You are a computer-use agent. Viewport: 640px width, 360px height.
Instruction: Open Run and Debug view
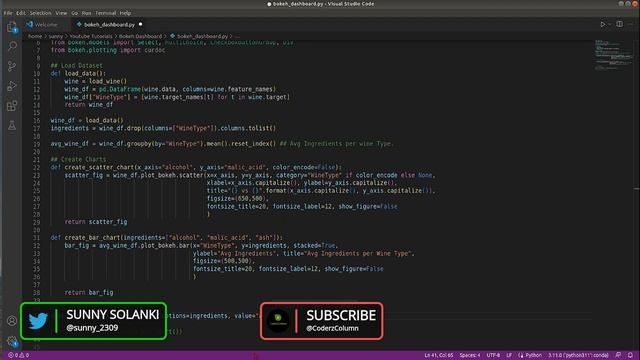click(x=12, y=86)
